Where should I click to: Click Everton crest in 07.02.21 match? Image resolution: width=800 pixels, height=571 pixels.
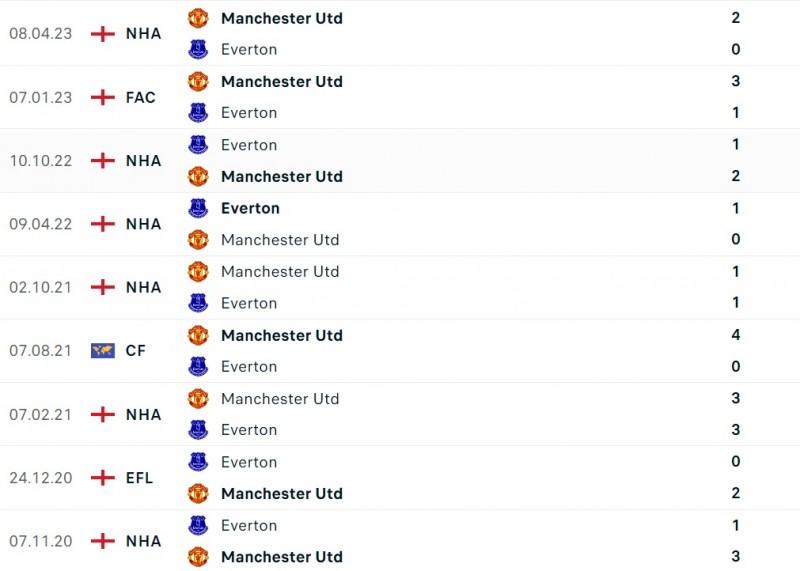tap(198, 430)
